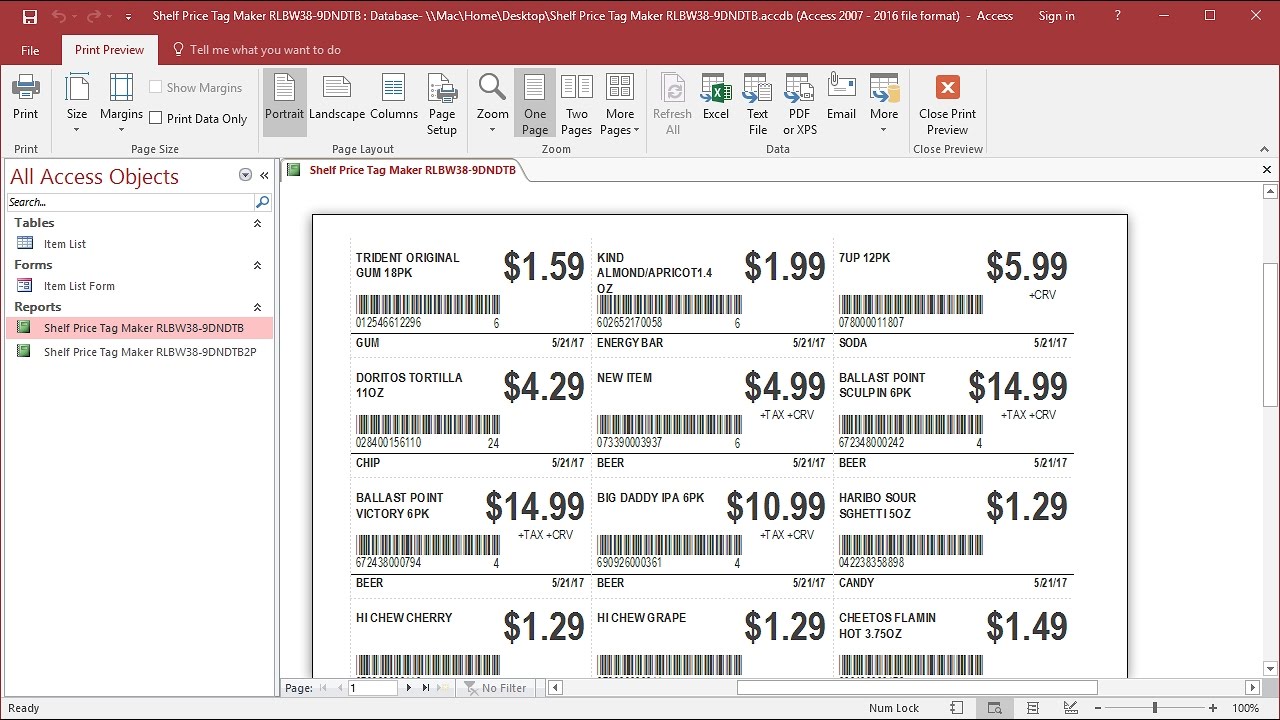1280x720 pixels.
Task: Click the TRIDENT ORIGINAL GUM 18PK label
Action: [408, 265]
